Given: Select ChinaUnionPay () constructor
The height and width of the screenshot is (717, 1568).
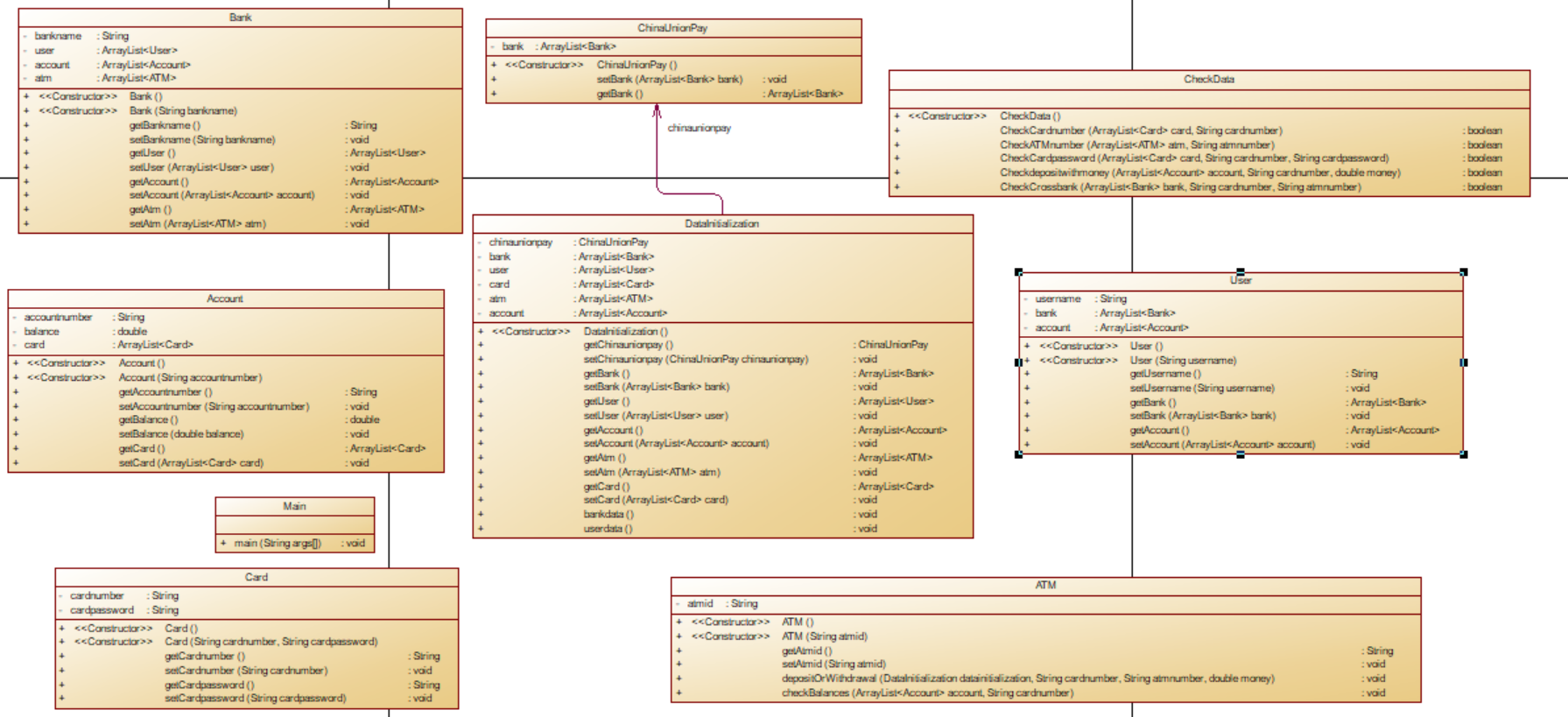Looking at the screenshot, I should pos(636,65).
